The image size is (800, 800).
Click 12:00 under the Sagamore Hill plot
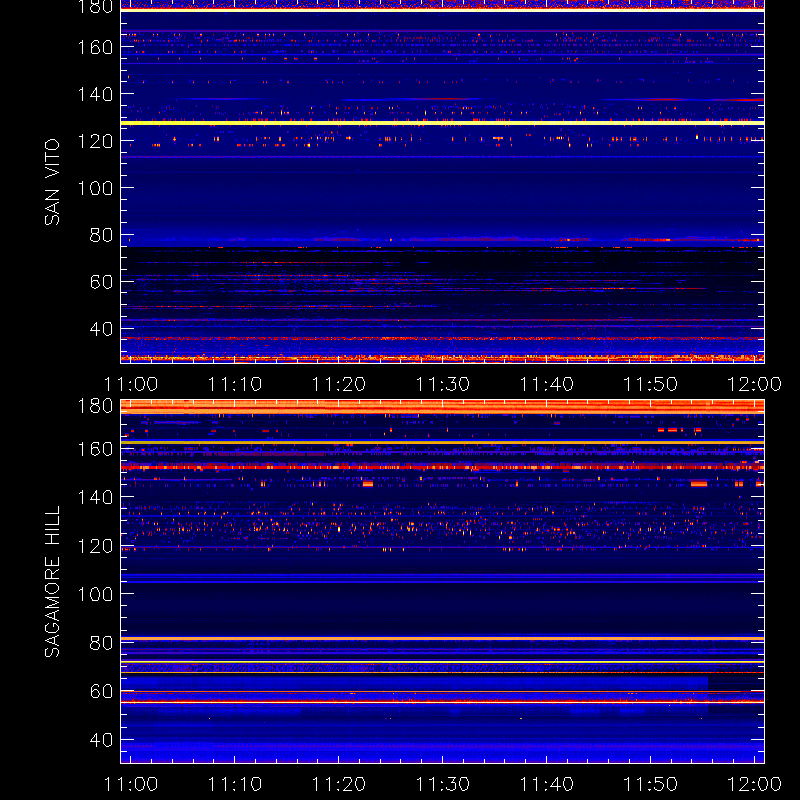coord(754,784)
